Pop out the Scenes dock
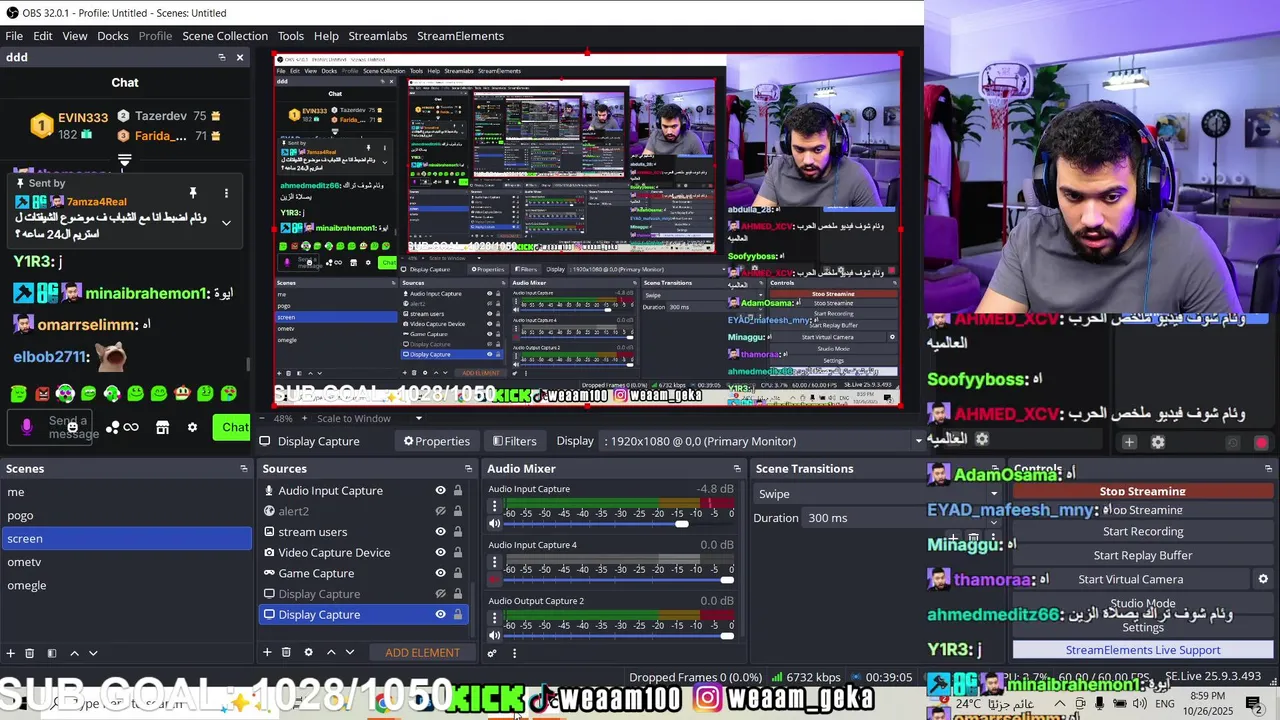The image size is (1280, 720). (x=243, y=468)
